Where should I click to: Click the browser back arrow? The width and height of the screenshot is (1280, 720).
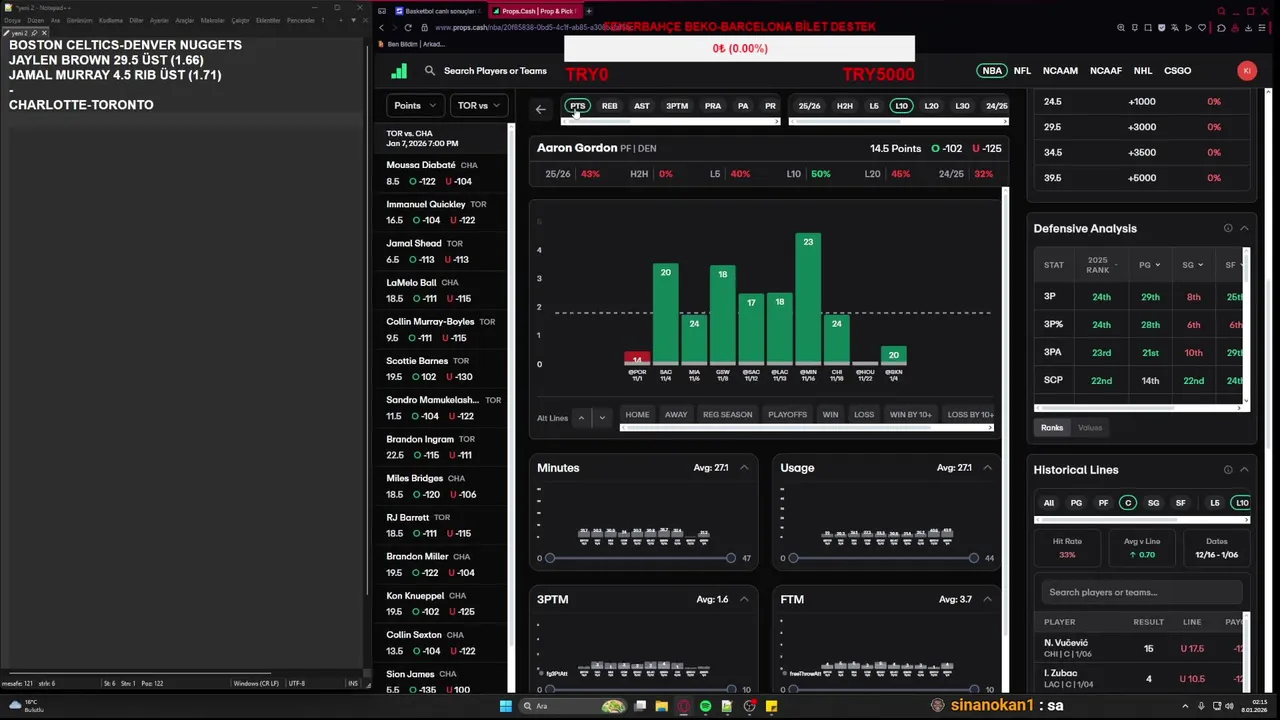pos(381,28)
